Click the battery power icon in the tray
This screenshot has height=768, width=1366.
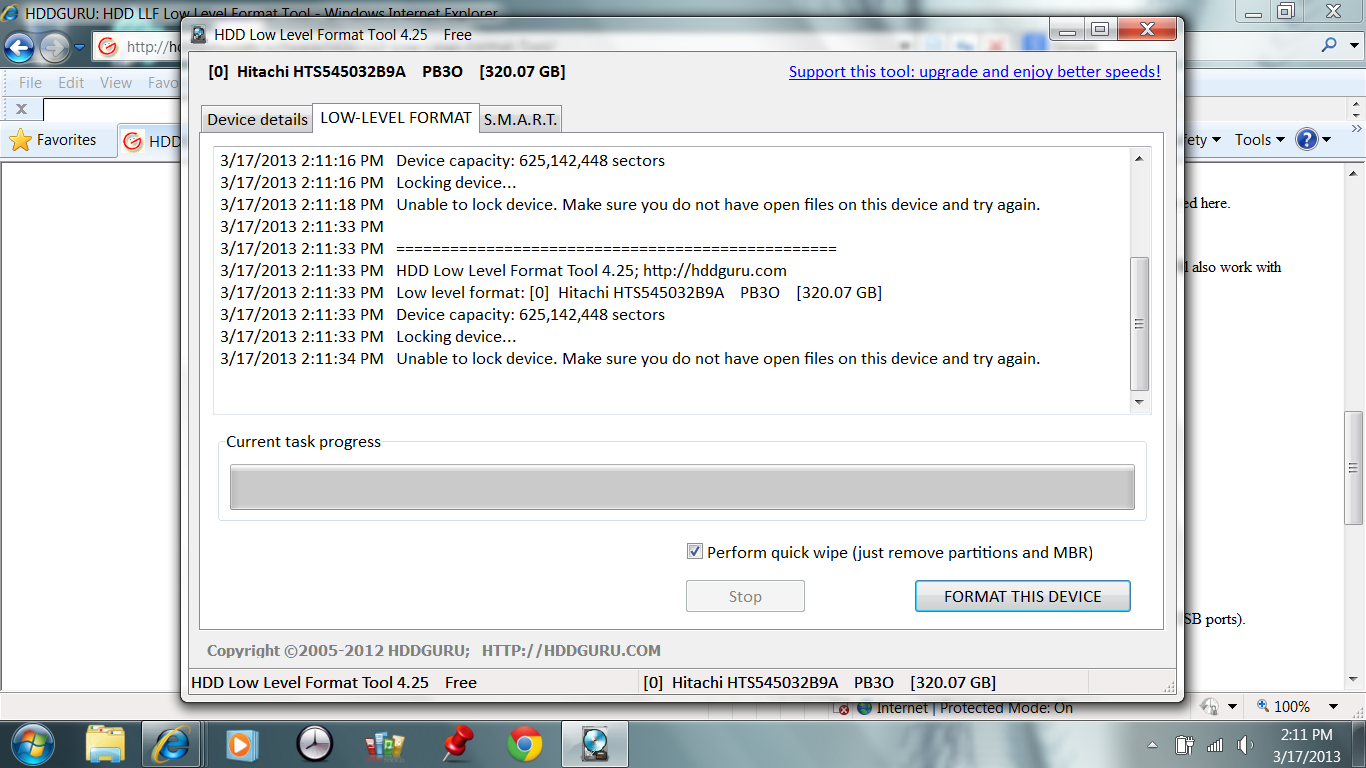[1184, 745]
